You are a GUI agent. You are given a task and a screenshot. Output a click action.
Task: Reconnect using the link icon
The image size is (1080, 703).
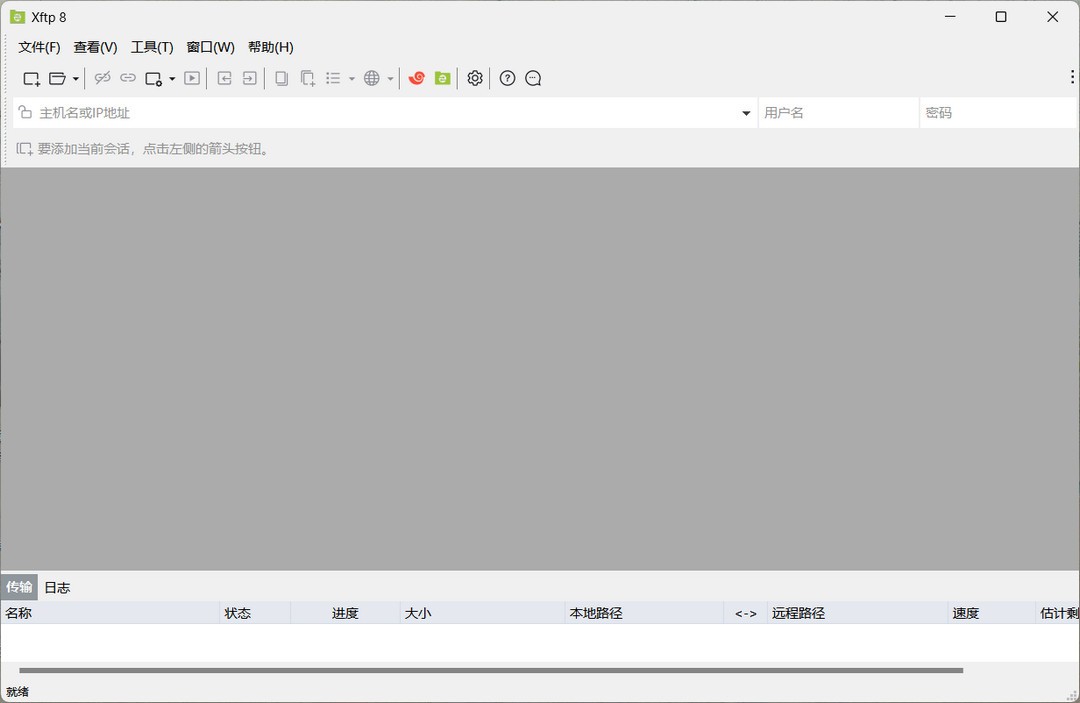(x=128, y=78)
